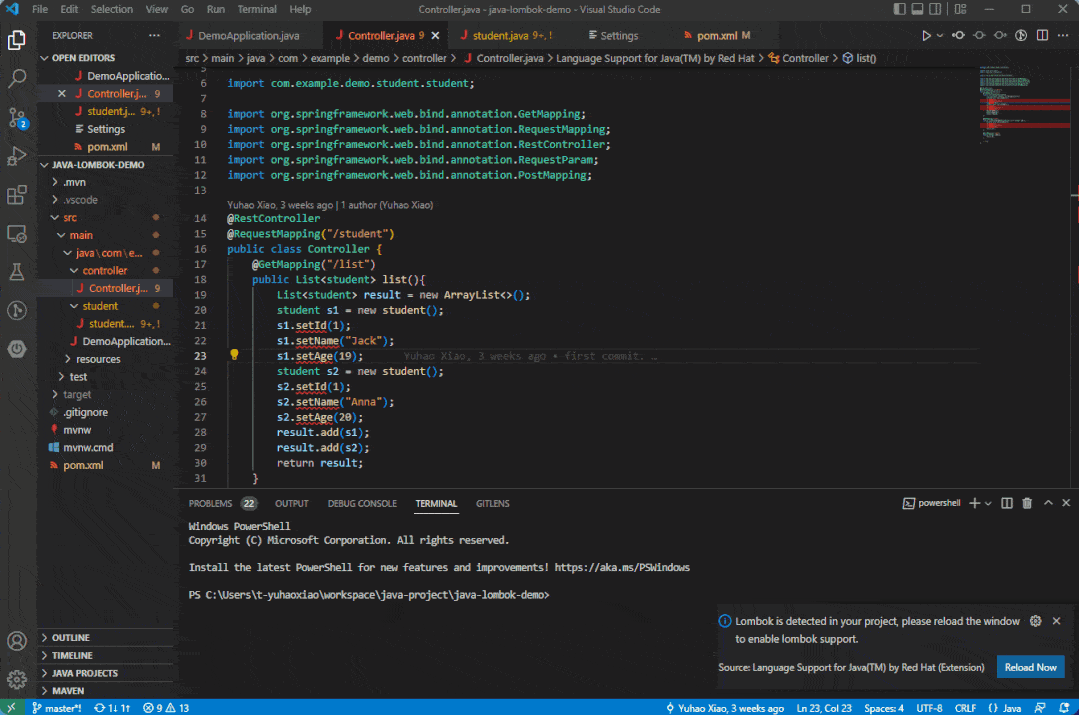Switch to the PROBLEMS panel tab

coord(210,503)
